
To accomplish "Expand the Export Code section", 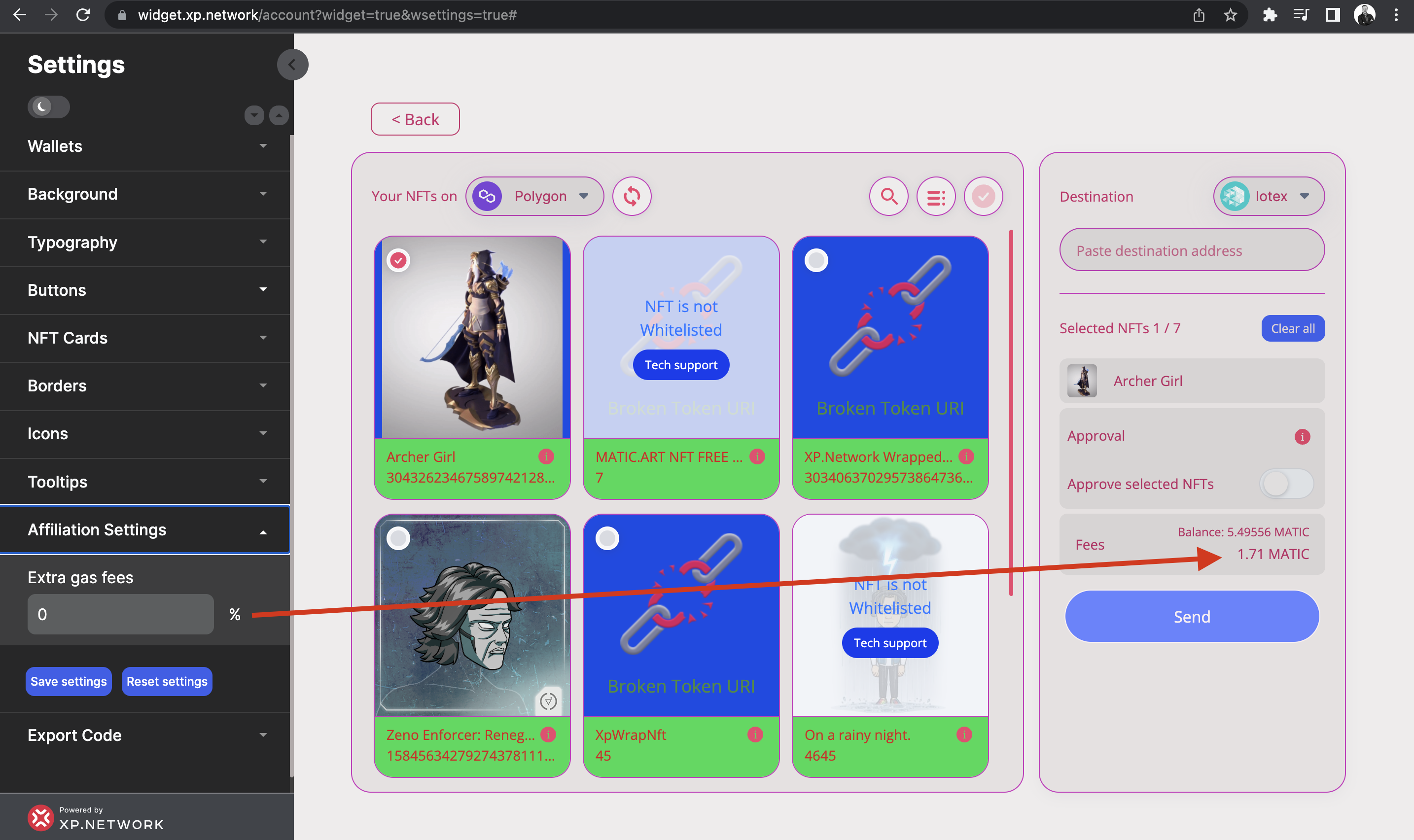I will [x=145, y=735].
